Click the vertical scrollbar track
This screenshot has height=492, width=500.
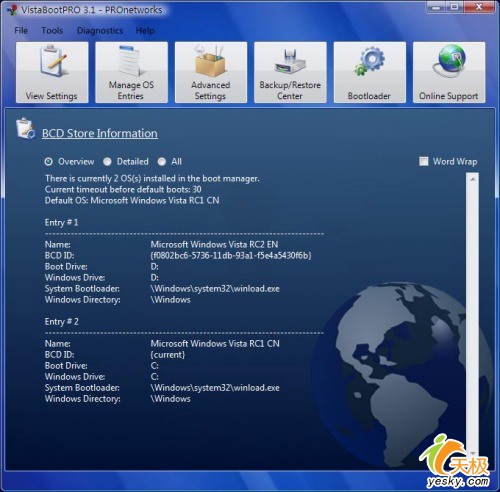click(472, 315)
